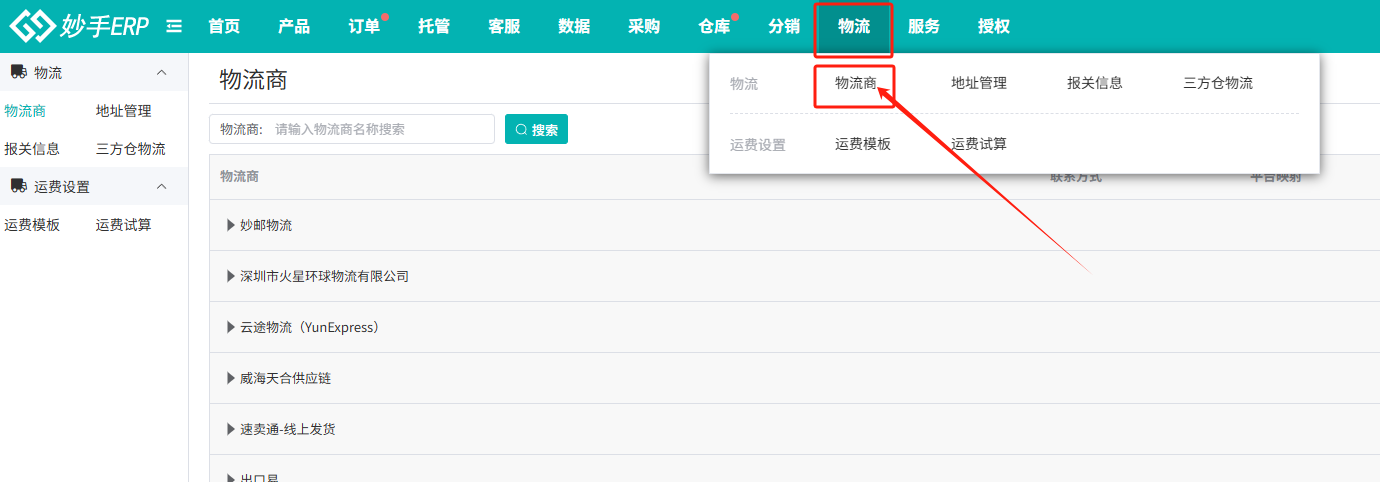Select 三方仓物流 in the dropdown menu

click(x=1217, y=83)
